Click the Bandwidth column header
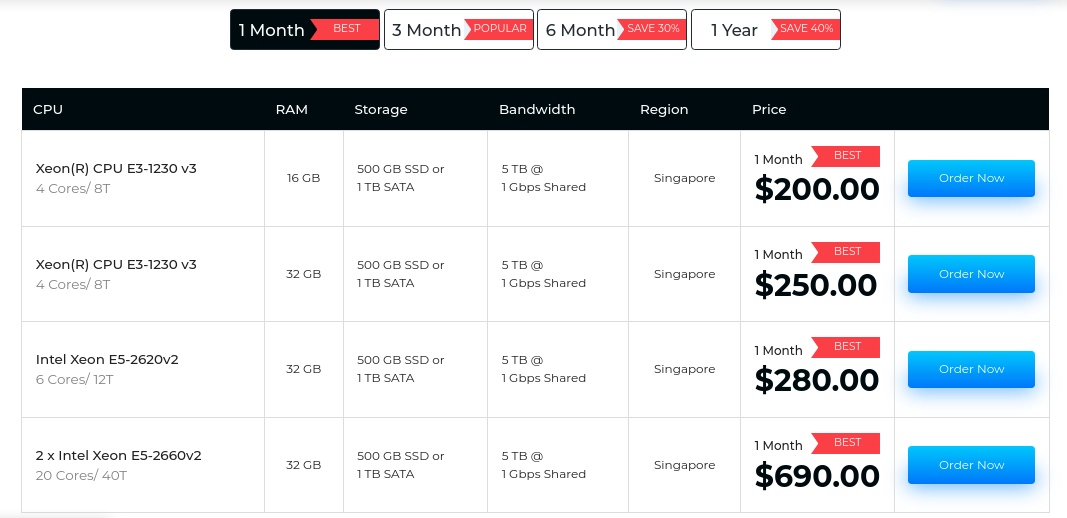 tap(537, 109)
